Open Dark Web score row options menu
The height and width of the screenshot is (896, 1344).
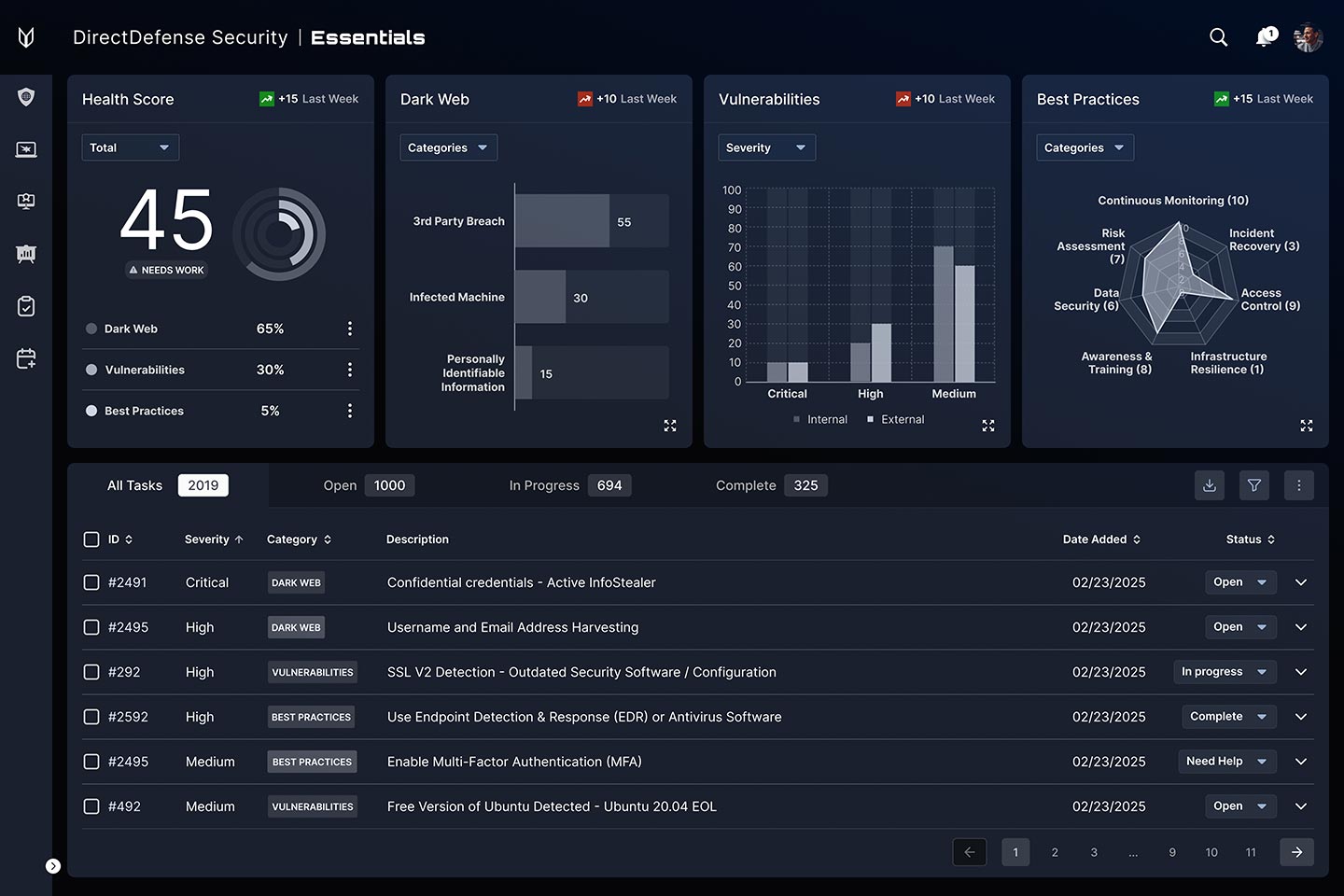coord(350,329)
